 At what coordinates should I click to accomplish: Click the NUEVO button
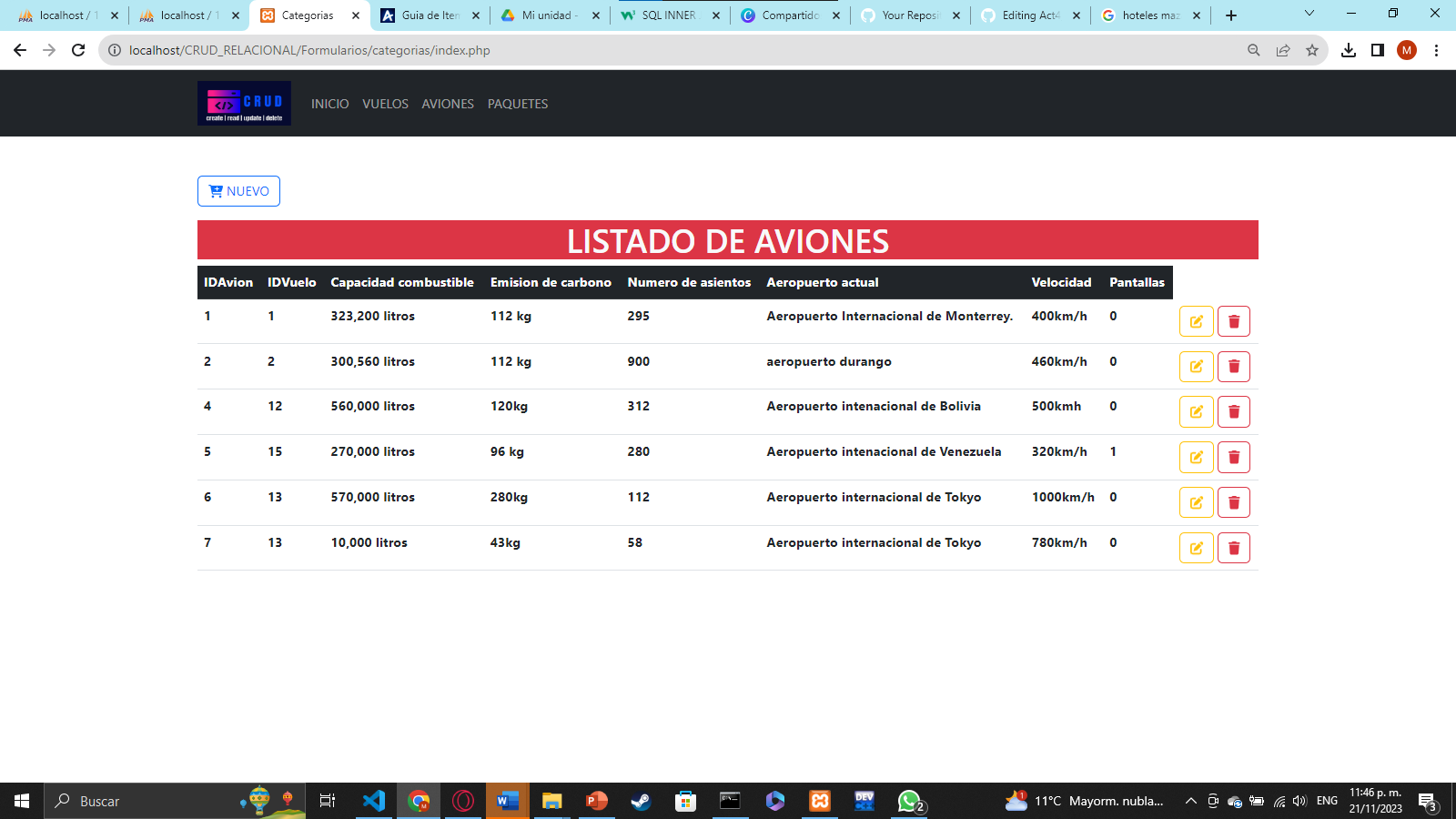click(x=238, y=191)
